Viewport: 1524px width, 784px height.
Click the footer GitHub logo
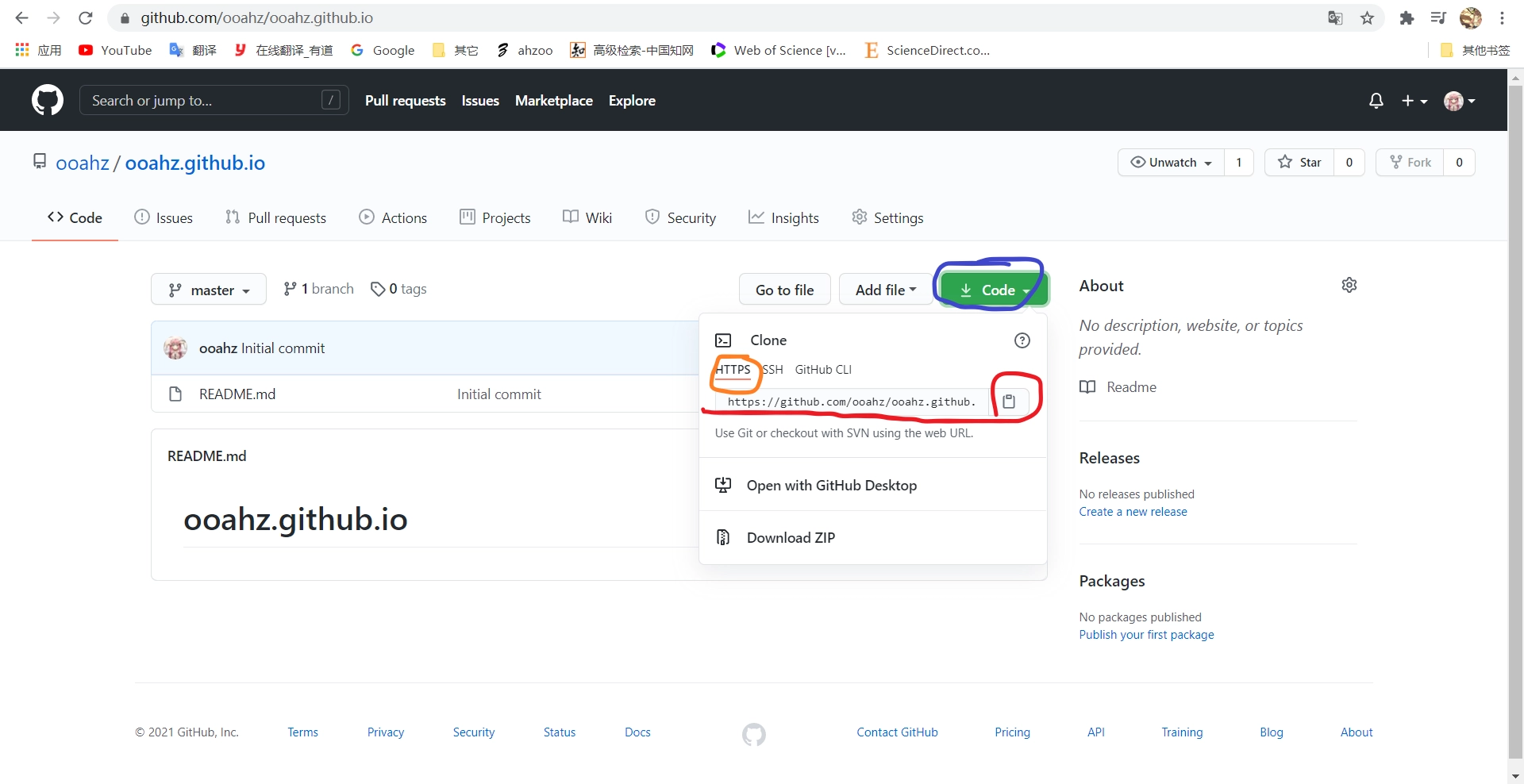coord(754,734)
